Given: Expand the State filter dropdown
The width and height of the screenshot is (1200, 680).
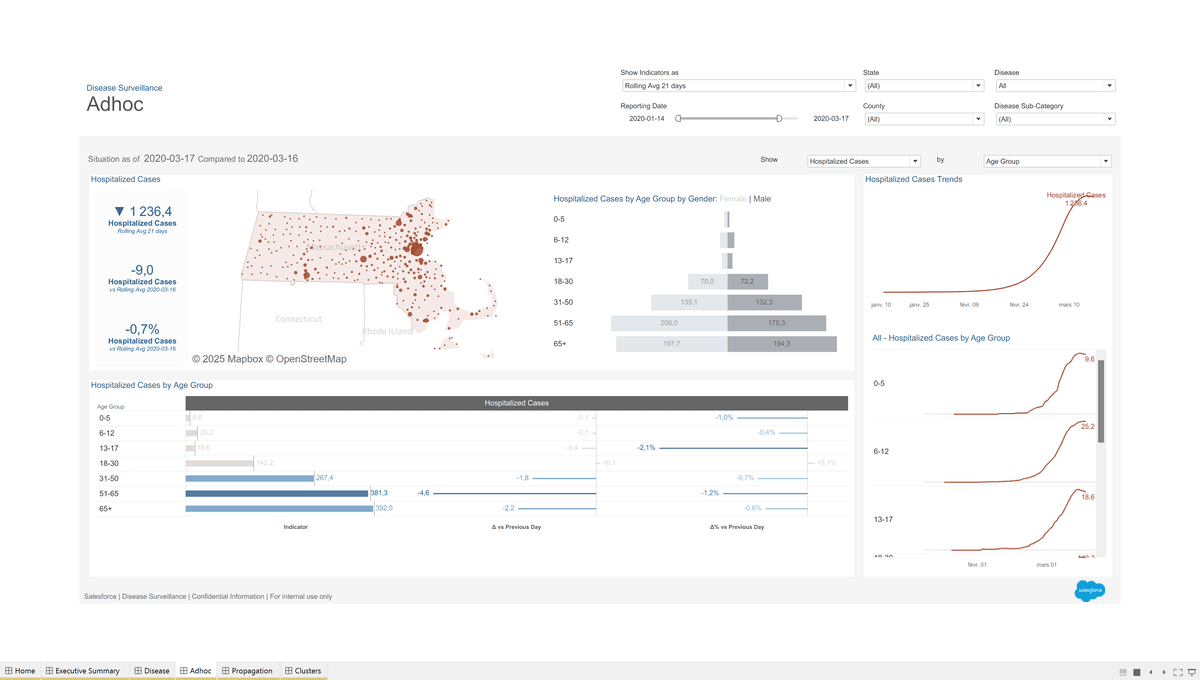Looking at the screenshot, I should 923,86.
